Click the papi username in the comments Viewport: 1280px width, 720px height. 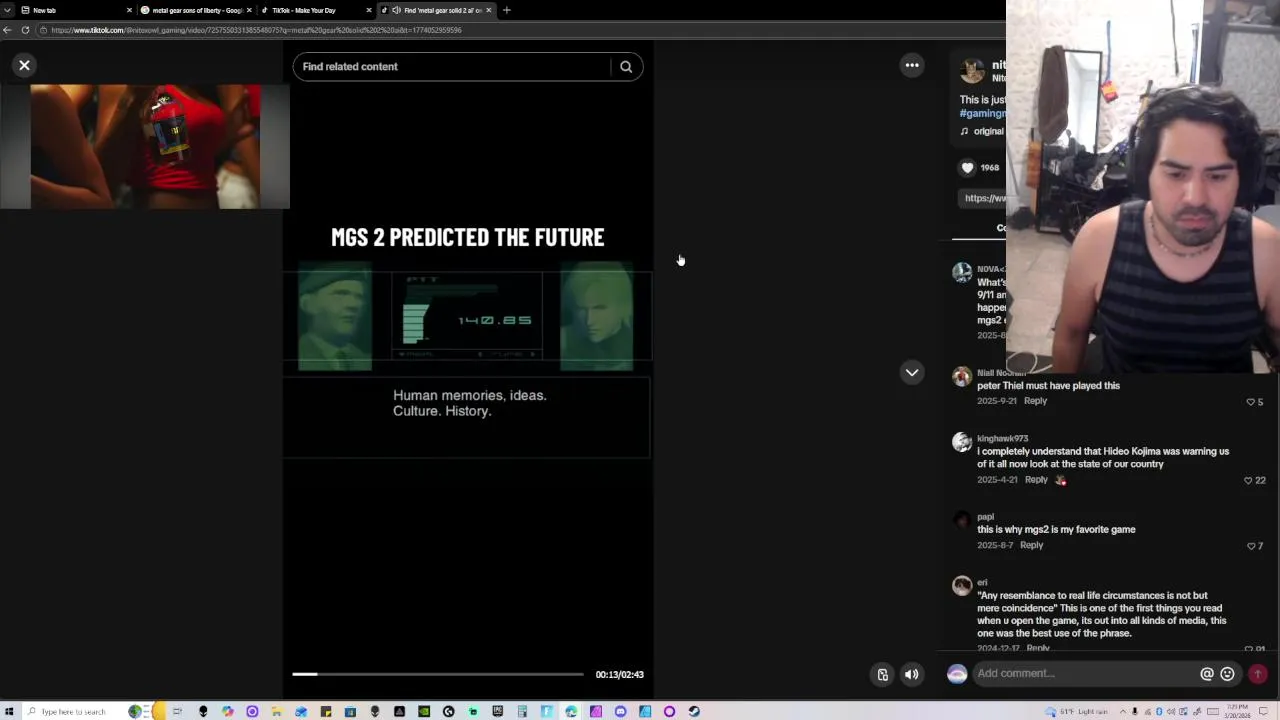(985, 517)
